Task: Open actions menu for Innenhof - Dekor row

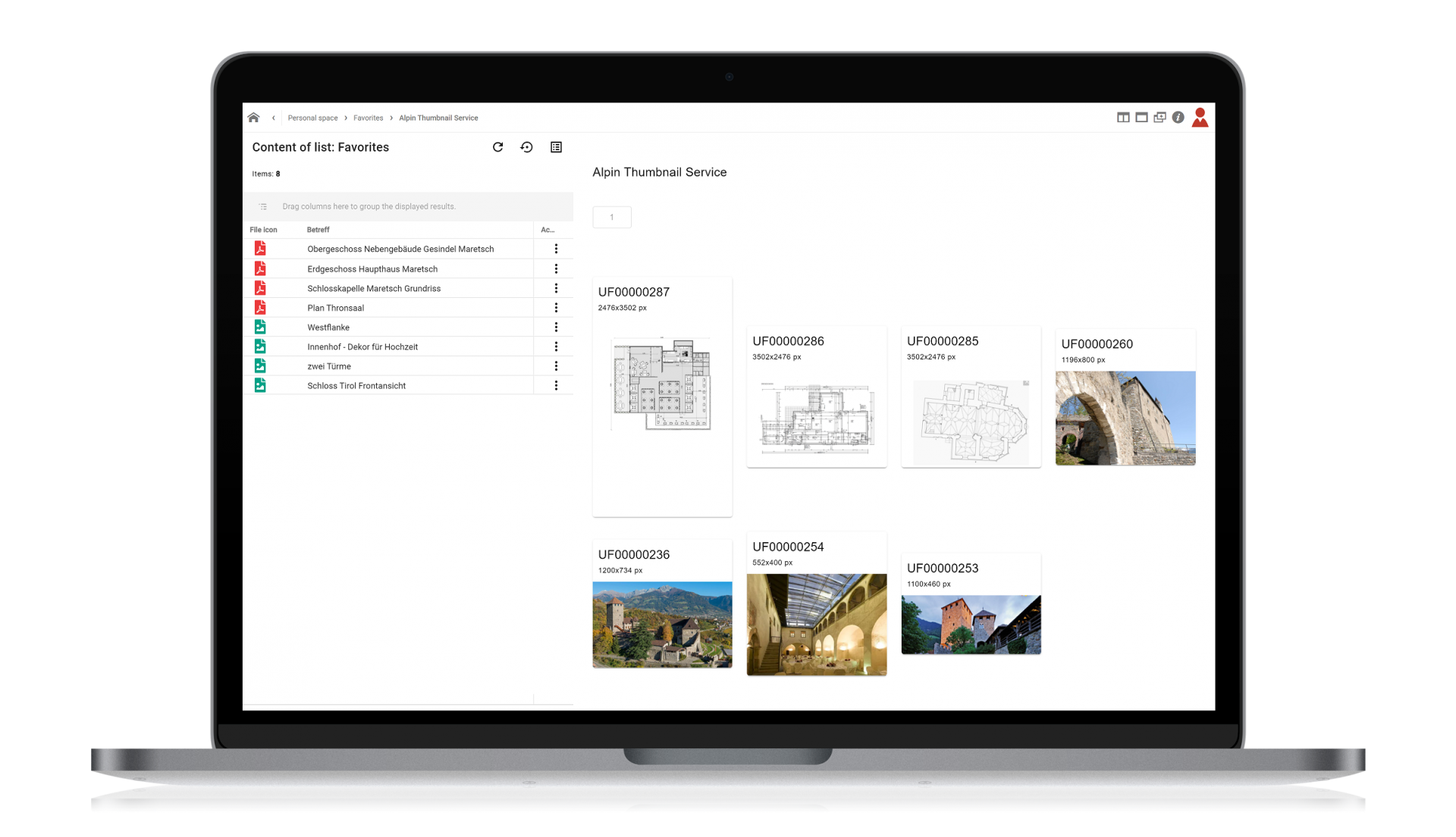Action: pyautogui.click(x=556, y=346)
